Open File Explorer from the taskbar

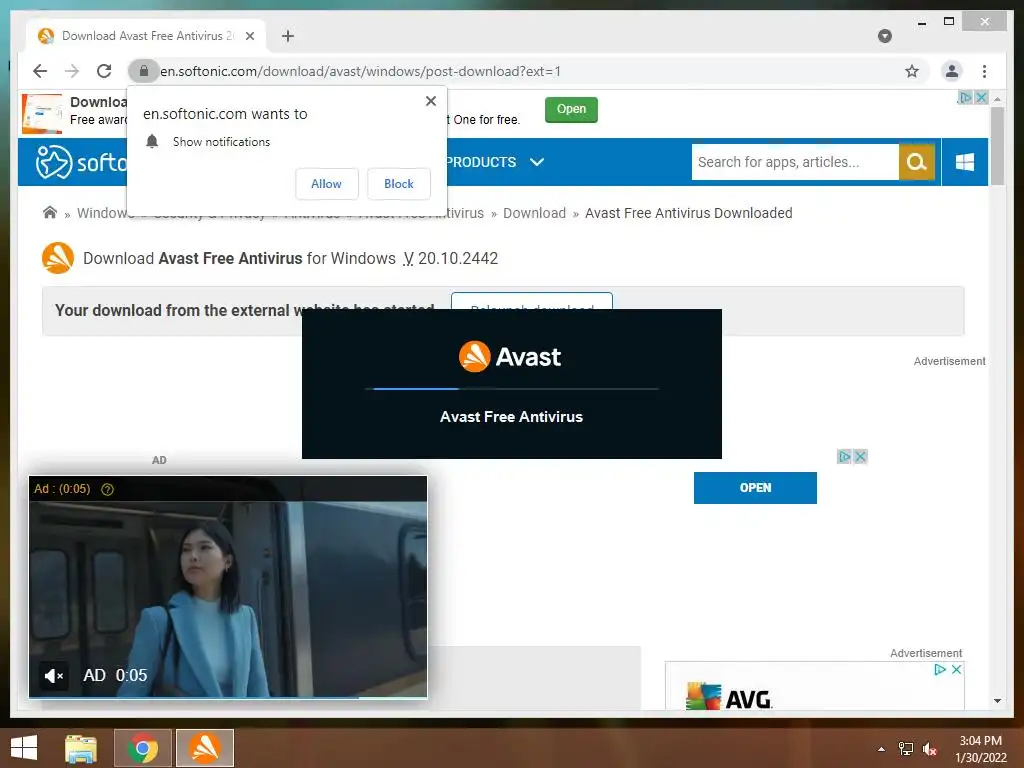pyautogui.click(x=80, y=748)
